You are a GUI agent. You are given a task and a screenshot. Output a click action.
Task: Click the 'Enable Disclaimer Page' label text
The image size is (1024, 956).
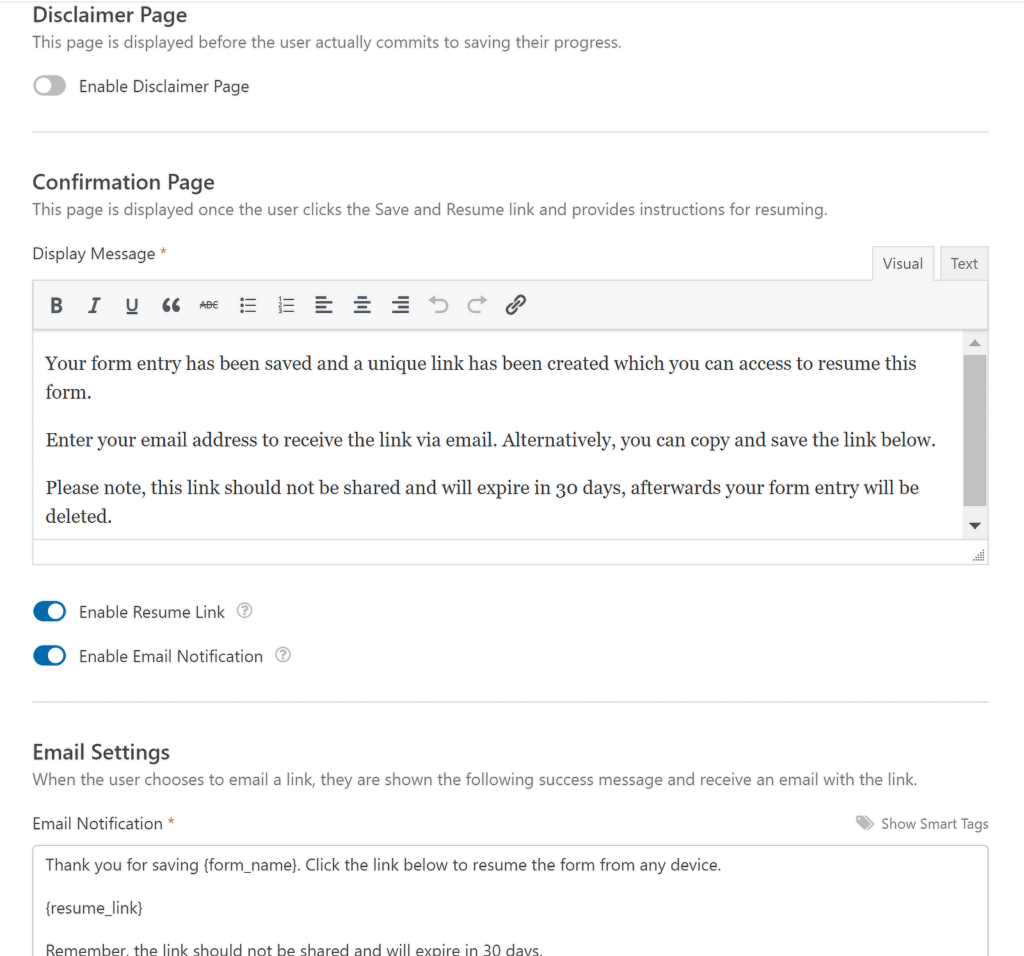(x=164, y=86)
